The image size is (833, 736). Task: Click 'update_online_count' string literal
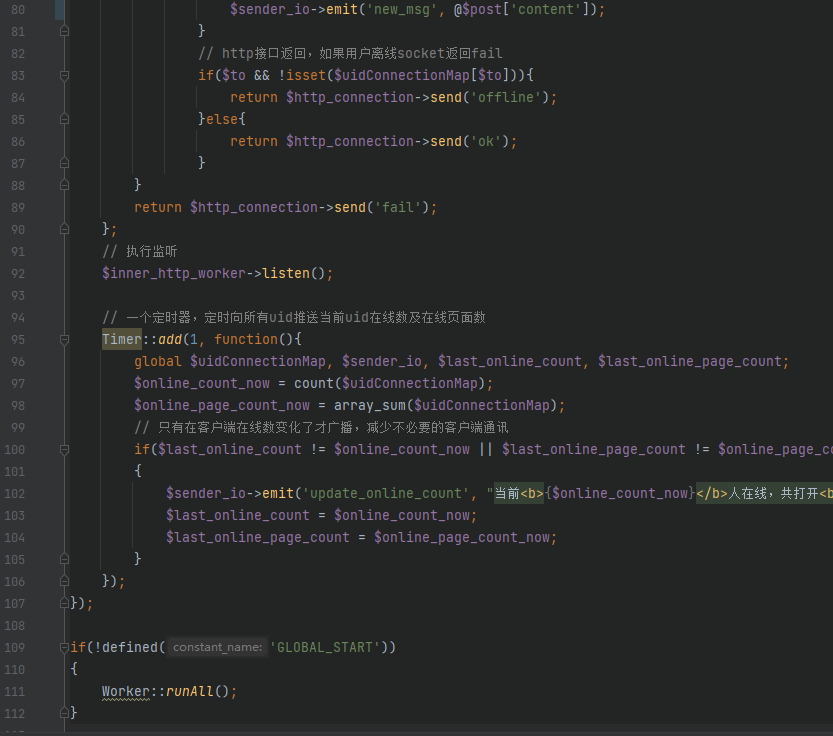click(386, 493)
